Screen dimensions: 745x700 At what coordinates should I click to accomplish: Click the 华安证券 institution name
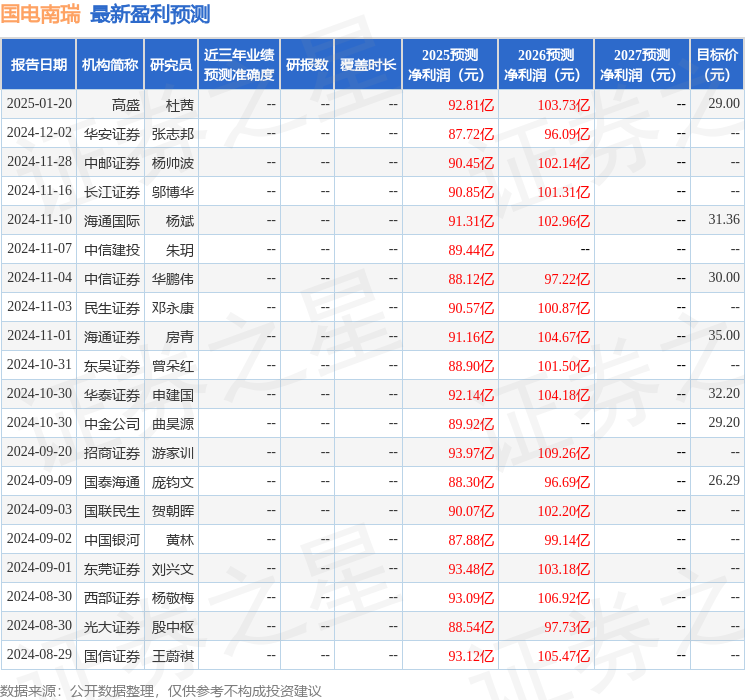tap(112, 133)
